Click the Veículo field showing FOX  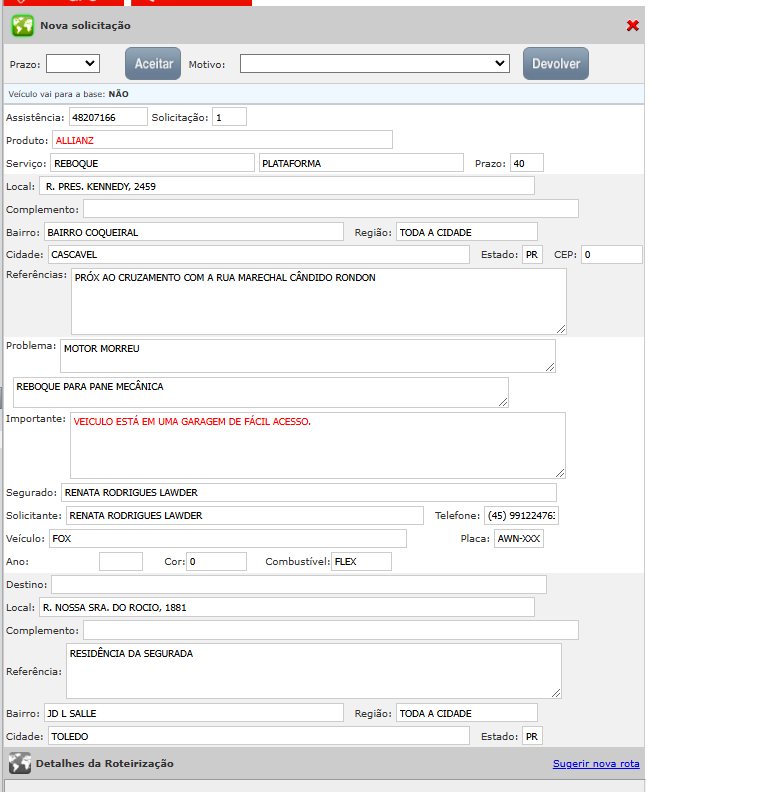pyautogui.click(x=228, y=538)
